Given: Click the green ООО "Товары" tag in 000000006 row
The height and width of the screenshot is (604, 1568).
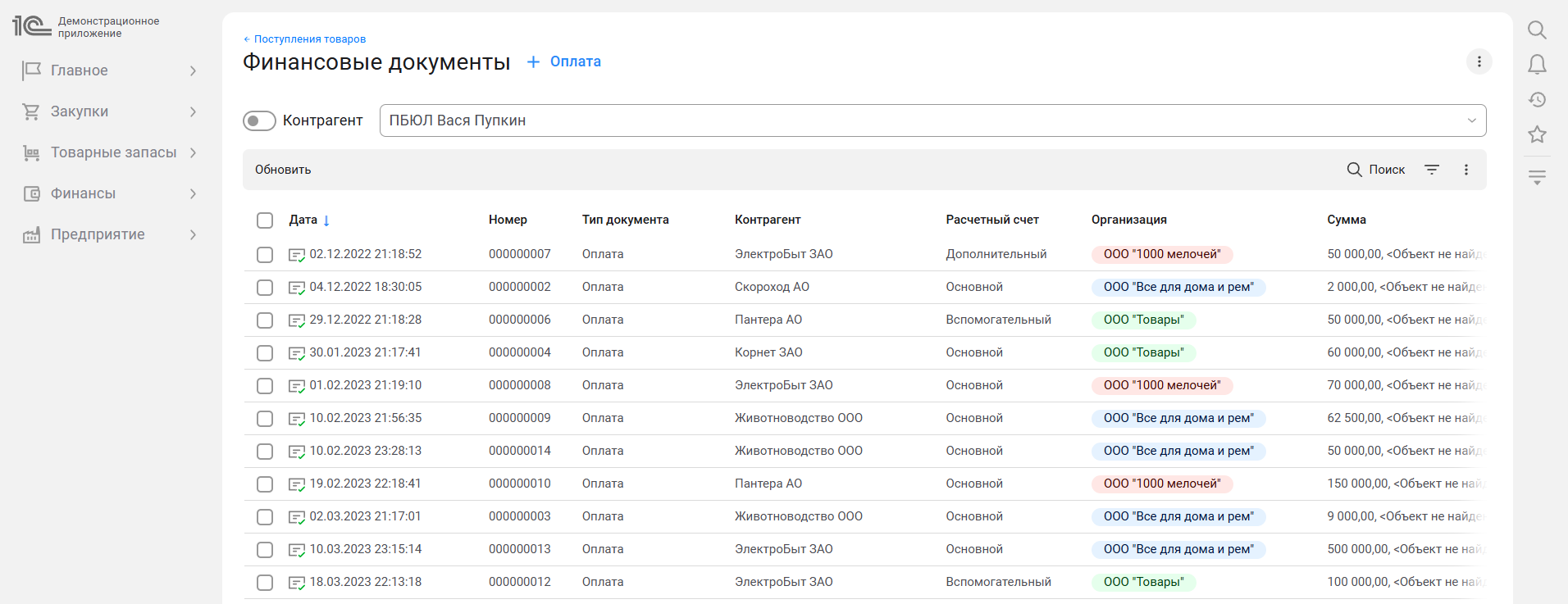Looking at the screenshot, I should pyautogui.click(x=1144, y=320).
